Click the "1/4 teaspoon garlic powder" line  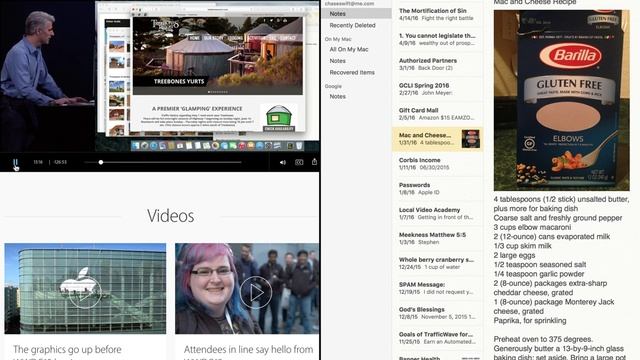tap(539, 274)
